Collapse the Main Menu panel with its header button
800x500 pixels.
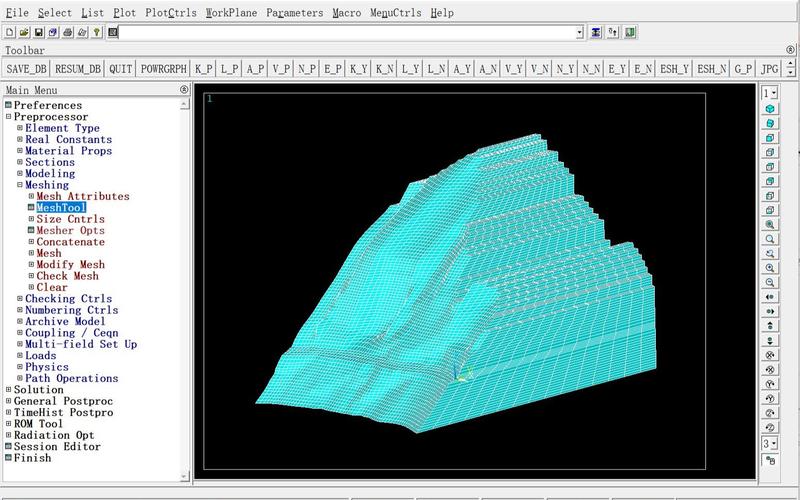coord(183,89)
